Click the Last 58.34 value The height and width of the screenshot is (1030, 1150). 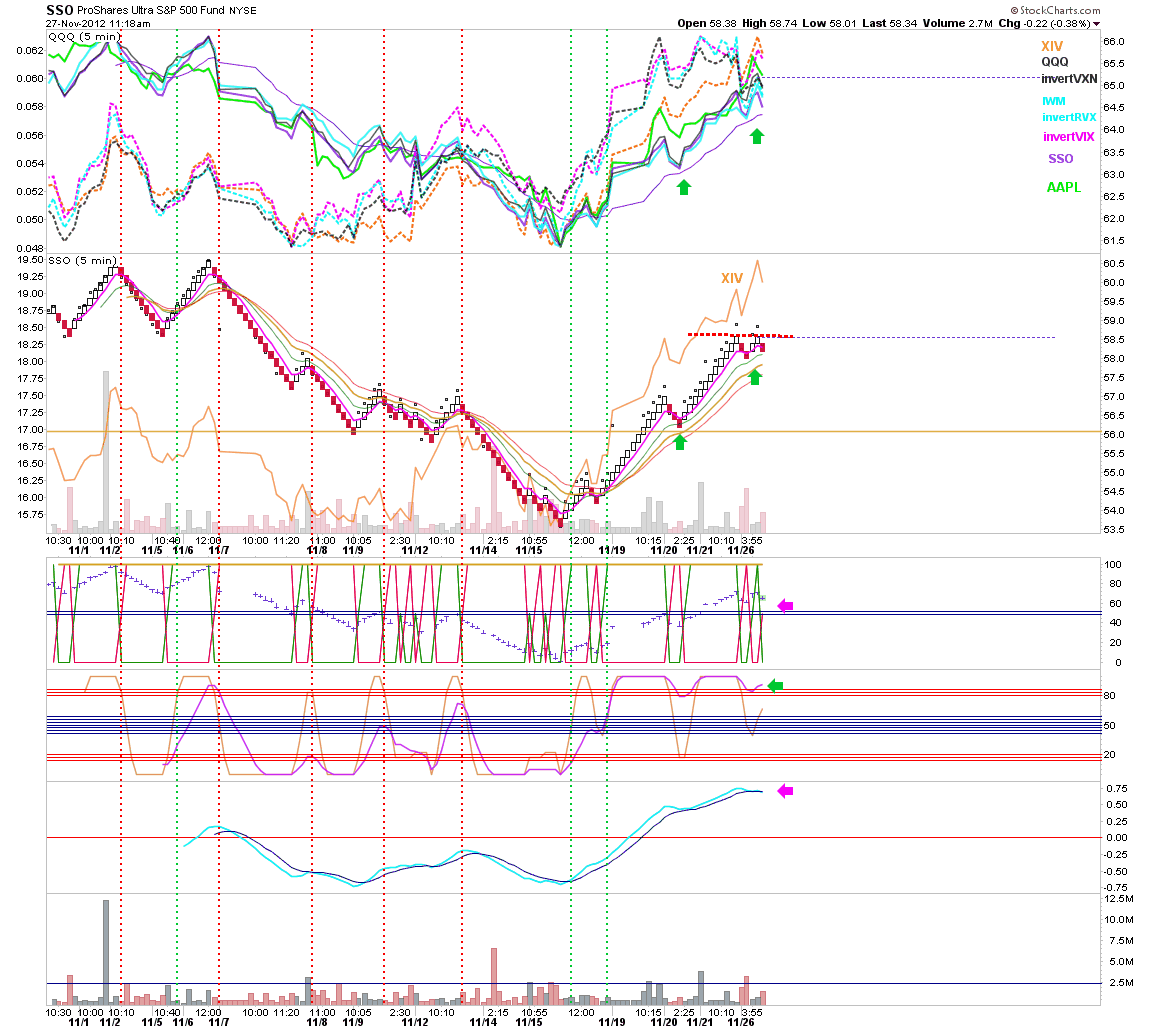coord(890,23)
